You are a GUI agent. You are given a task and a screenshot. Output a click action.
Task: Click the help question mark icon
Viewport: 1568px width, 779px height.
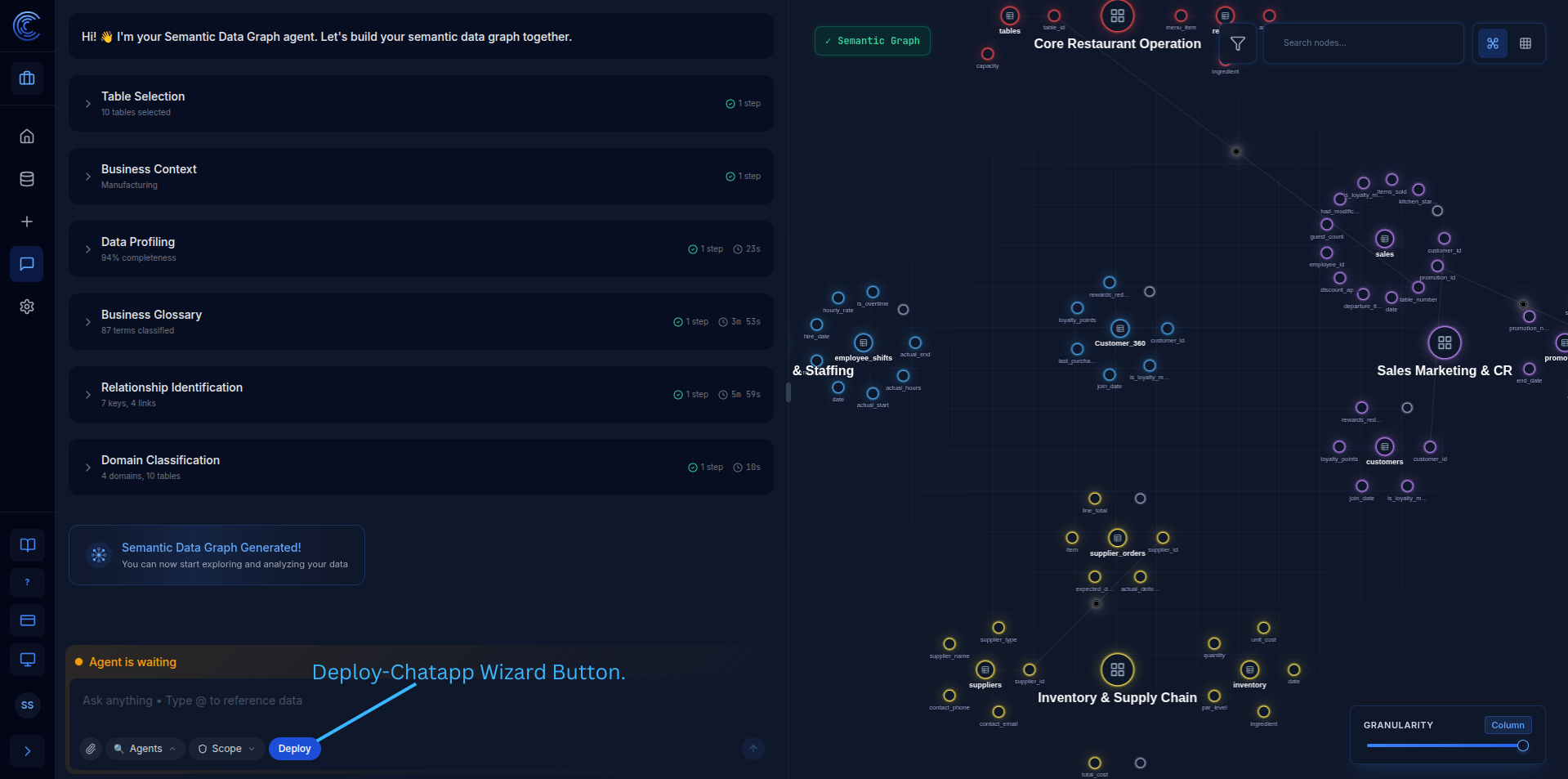(x=28, y=583)
